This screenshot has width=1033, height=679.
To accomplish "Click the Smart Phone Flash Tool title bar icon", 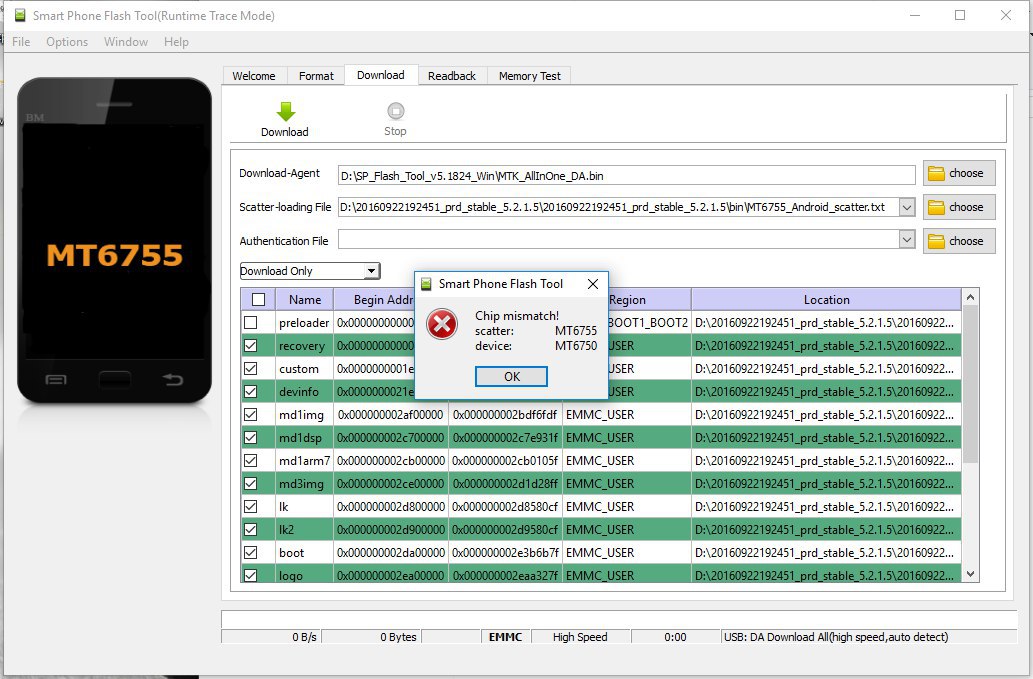I will [20, 15].
